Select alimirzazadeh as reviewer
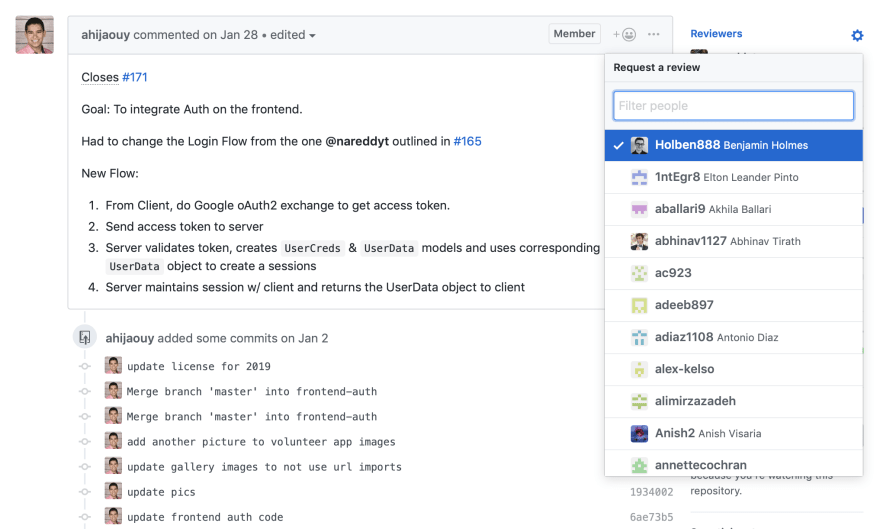880x529 pixels. click(734, 401)
